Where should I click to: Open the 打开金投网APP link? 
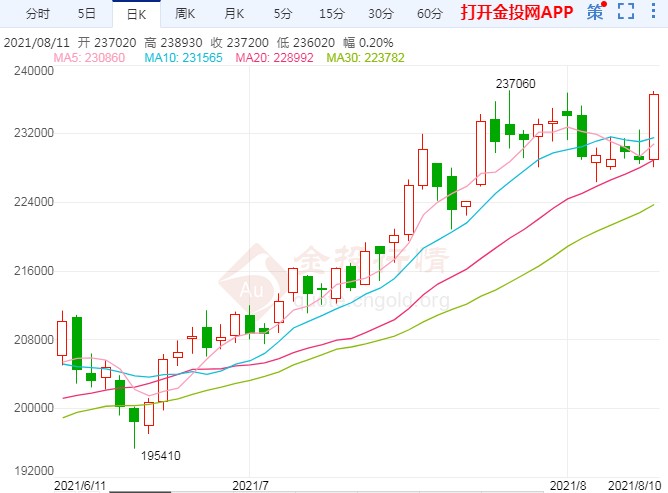[517, 12]
